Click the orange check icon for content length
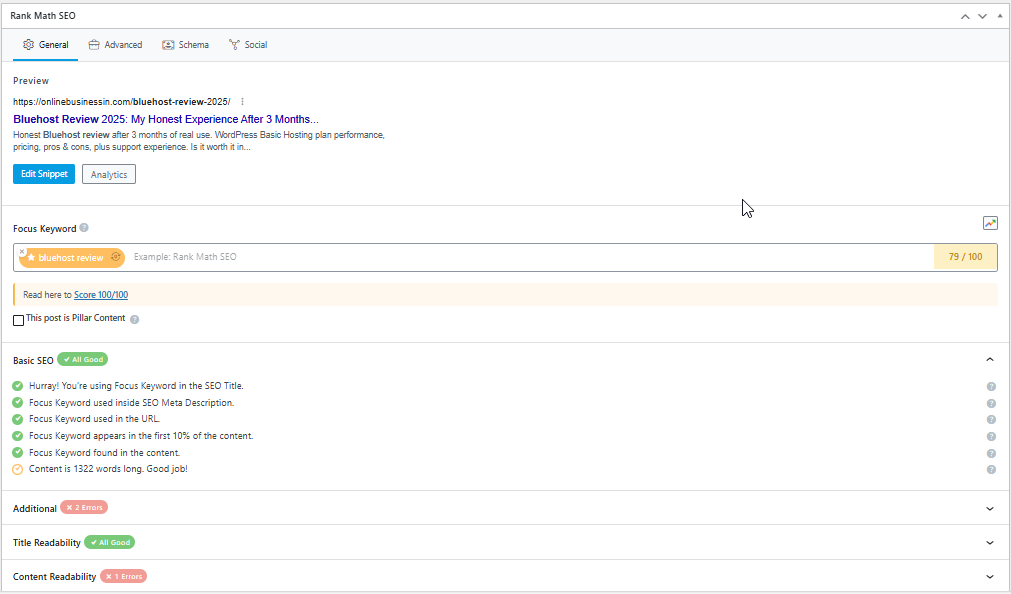Image resolution: width=1011 pixels, height=594 pixels. (x=17, y=470)
